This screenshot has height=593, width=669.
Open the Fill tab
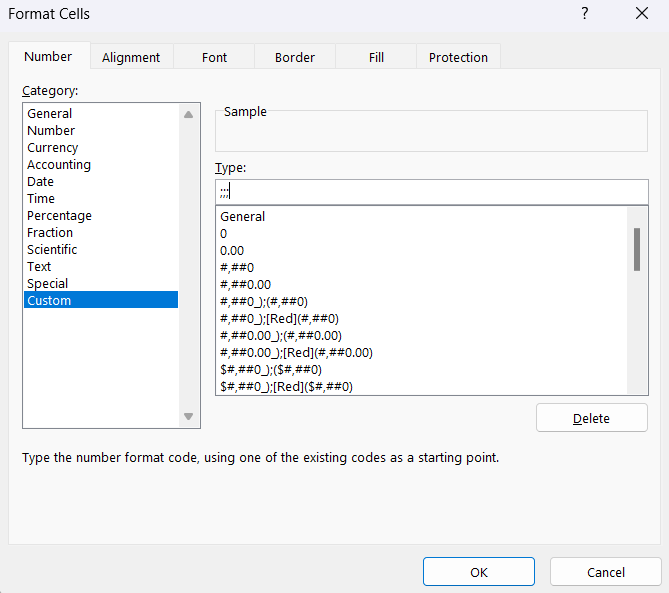click(376, 57)
